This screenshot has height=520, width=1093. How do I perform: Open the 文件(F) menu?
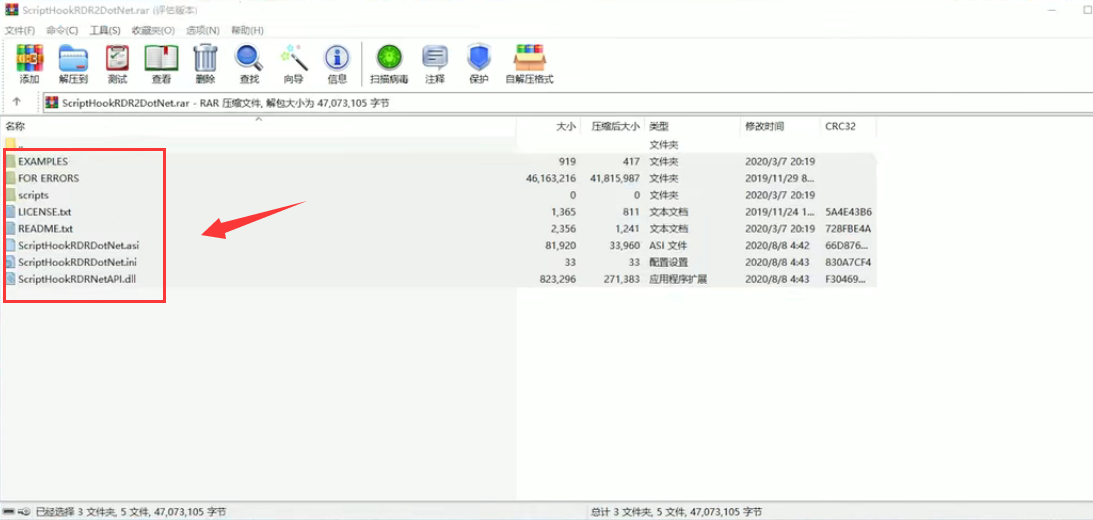(x=20, y=31)
